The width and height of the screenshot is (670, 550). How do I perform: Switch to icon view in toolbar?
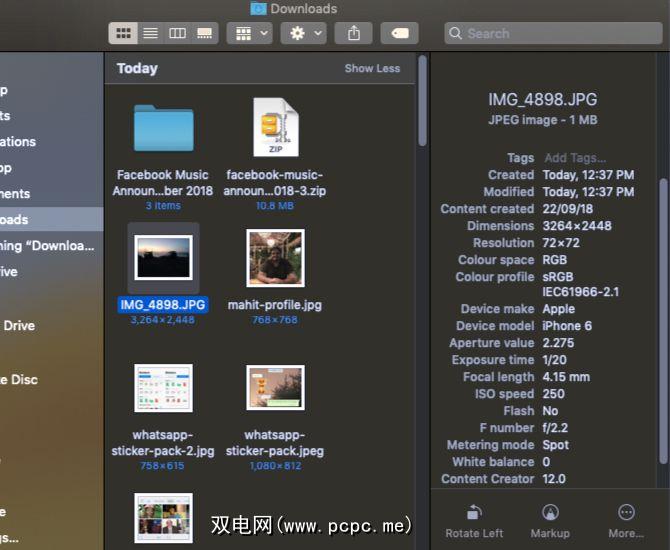[123, 33]
